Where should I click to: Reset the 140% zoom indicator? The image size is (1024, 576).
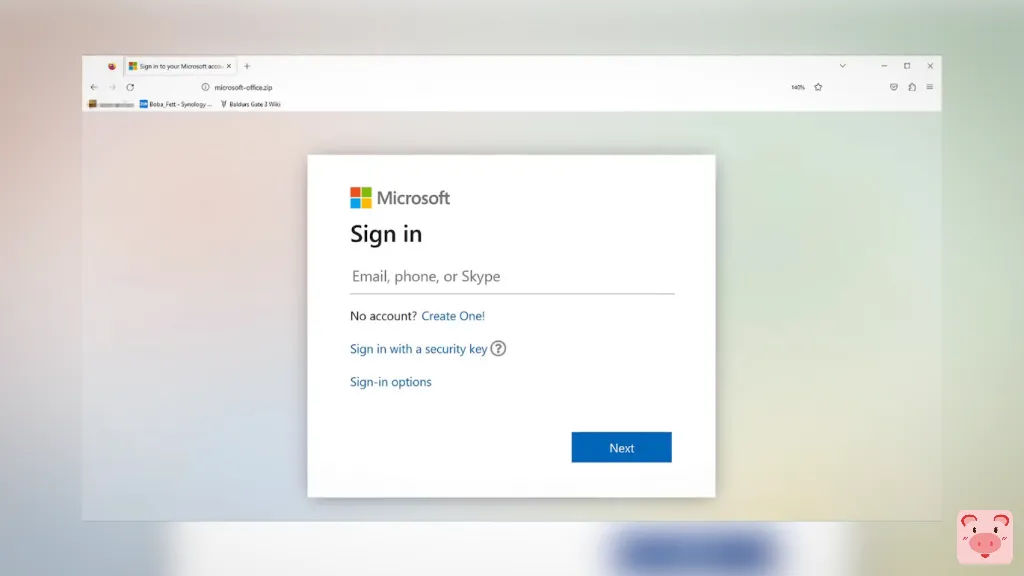pos(797,87)
